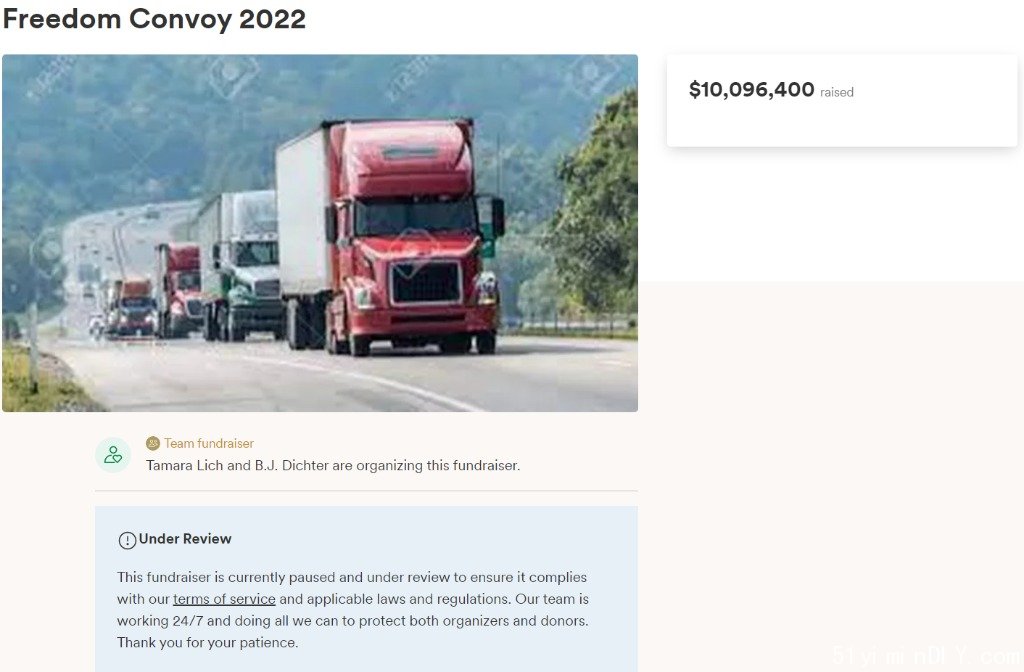This screenshot has width=1024, height=672.
Task: Click the blue Under Review notice box
Action: [366, 589]
